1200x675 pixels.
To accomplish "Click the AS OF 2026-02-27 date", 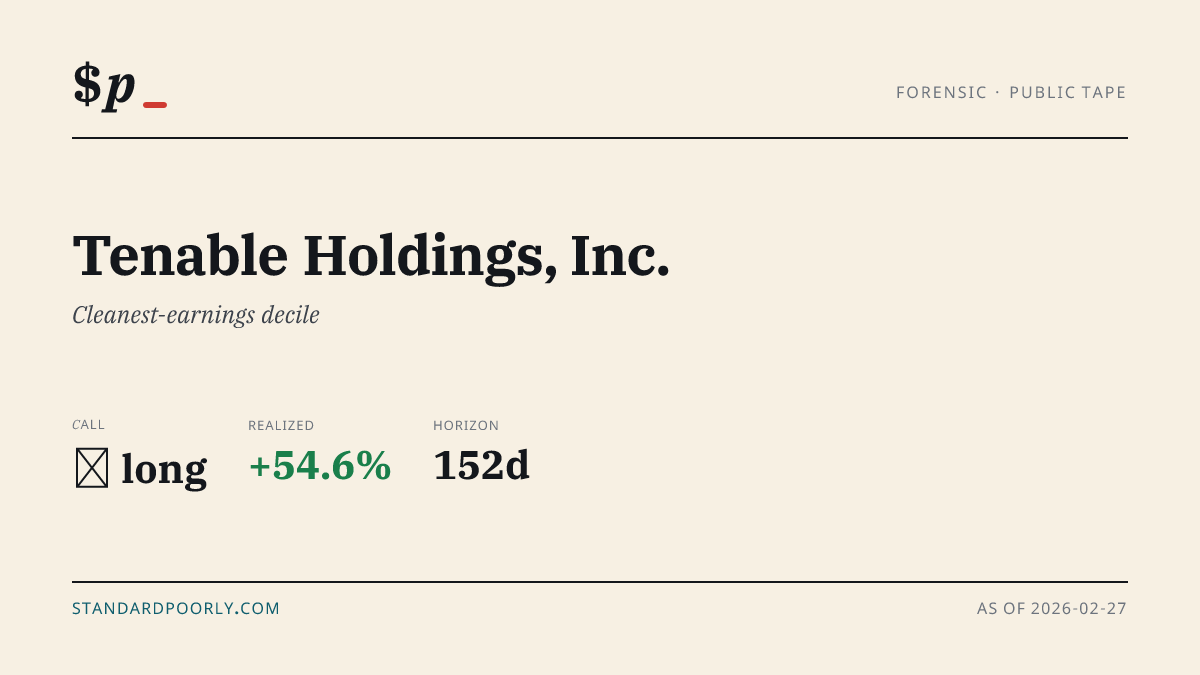I will [x=1052, y=608].
